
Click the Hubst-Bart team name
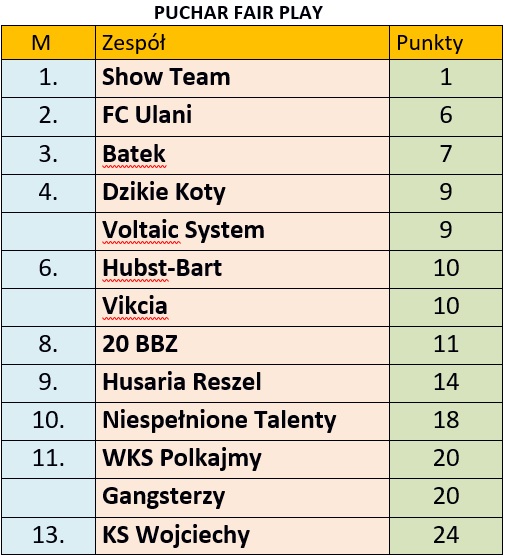[x=162, y=268]
